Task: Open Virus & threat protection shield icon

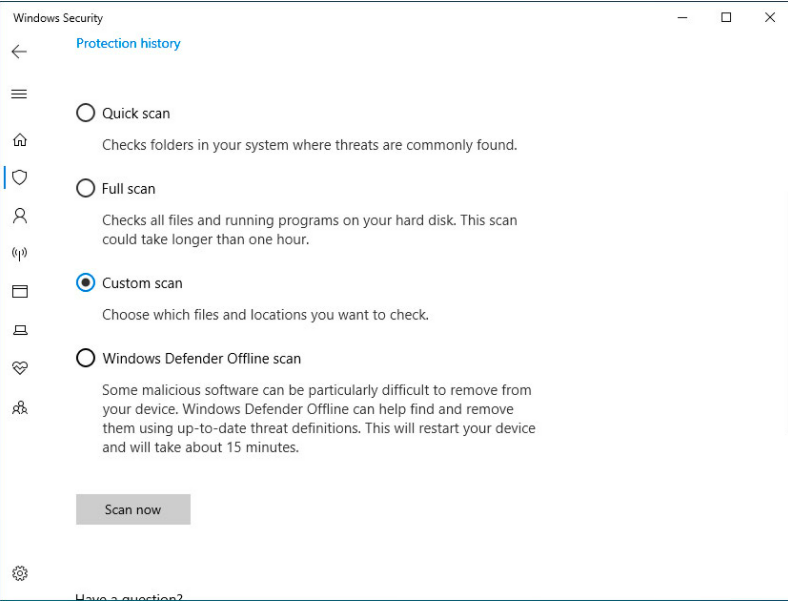Action: (20, 177)
